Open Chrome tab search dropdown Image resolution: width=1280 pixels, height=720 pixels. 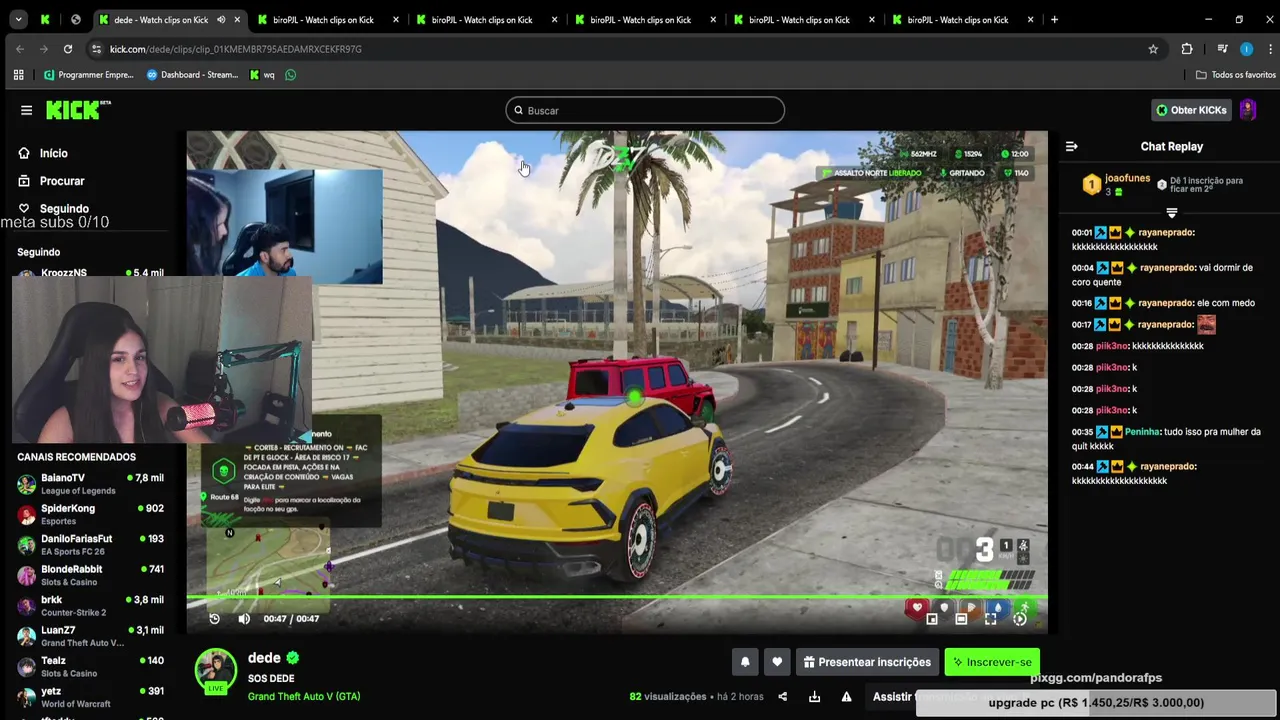click(x=18, y=19)
